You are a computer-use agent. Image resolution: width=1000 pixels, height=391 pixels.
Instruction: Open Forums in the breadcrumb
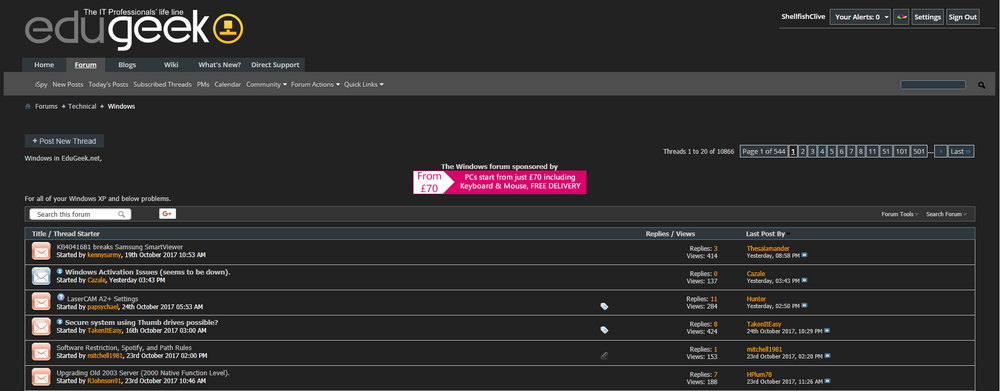pyautogui.click(x=47, y=107)
